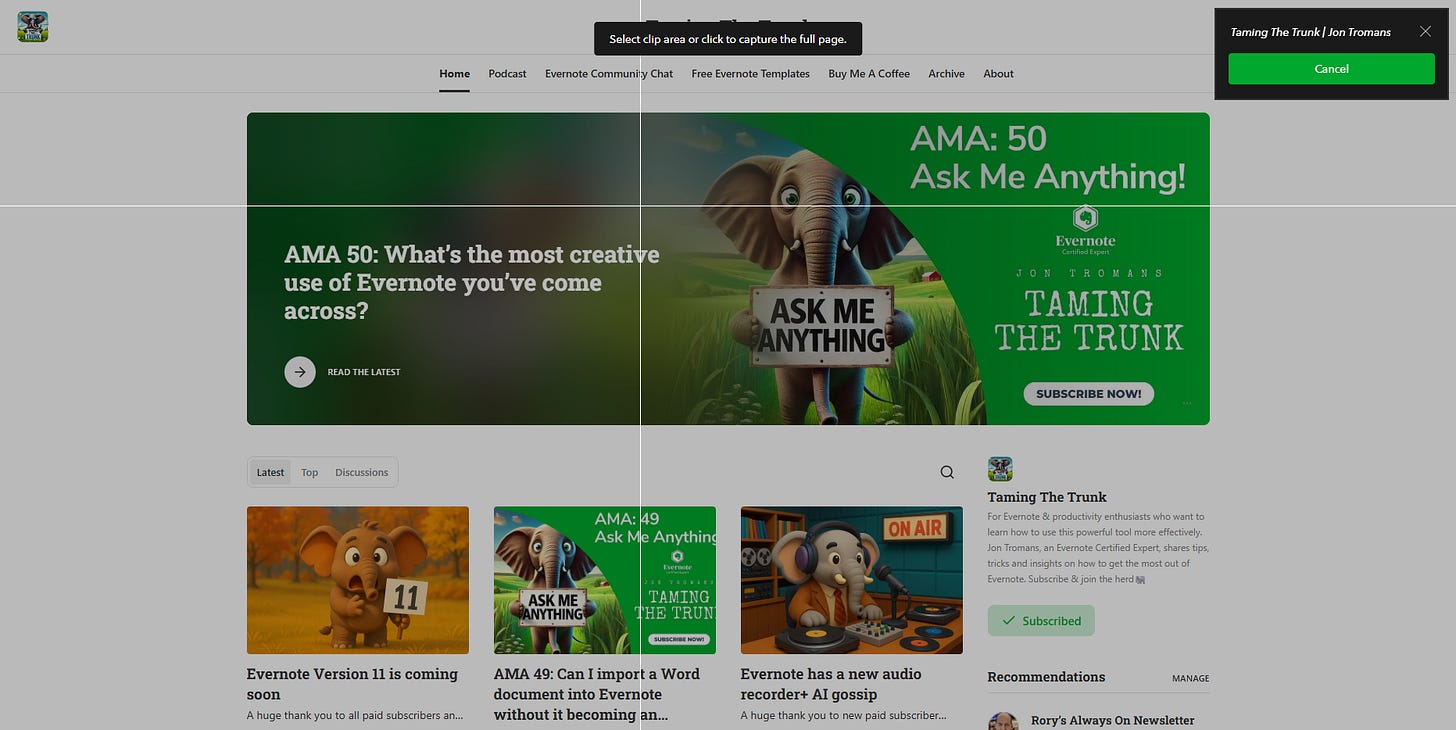The image size is (1456, 730).
Task: Click the Taming The Trunk logo at the page's top left
Action: [33, 27]
